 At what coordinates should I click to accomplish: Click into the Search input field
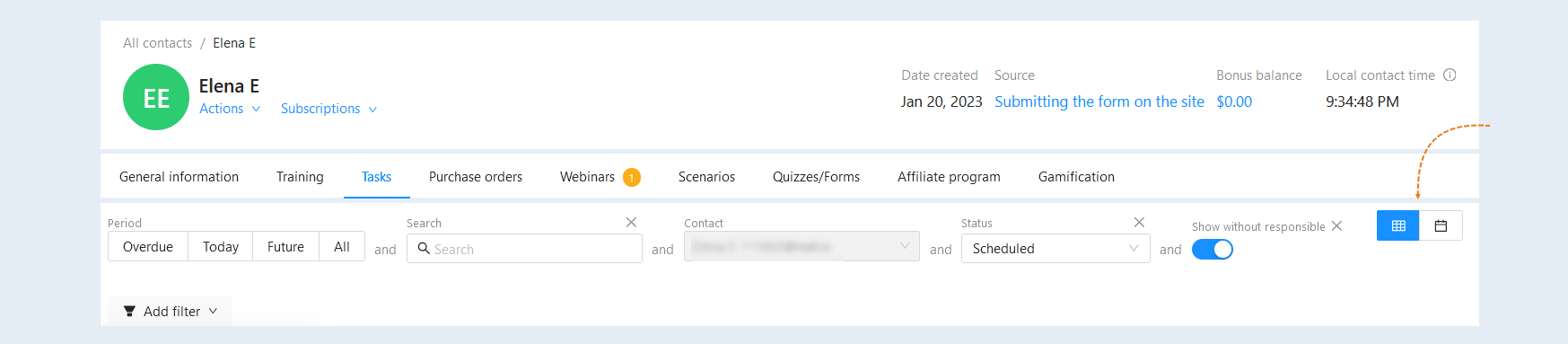(x=524, y=249)
